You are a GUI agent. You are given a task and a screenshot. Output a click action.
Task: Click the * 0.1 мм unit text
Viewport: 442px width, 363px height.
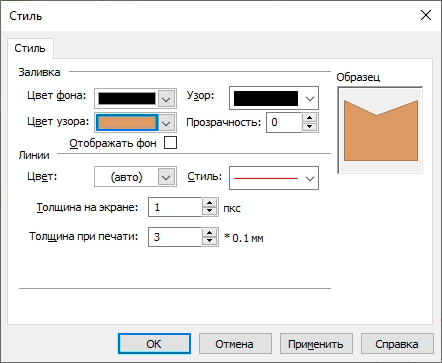pyautogui.click(x=244, y=238)
